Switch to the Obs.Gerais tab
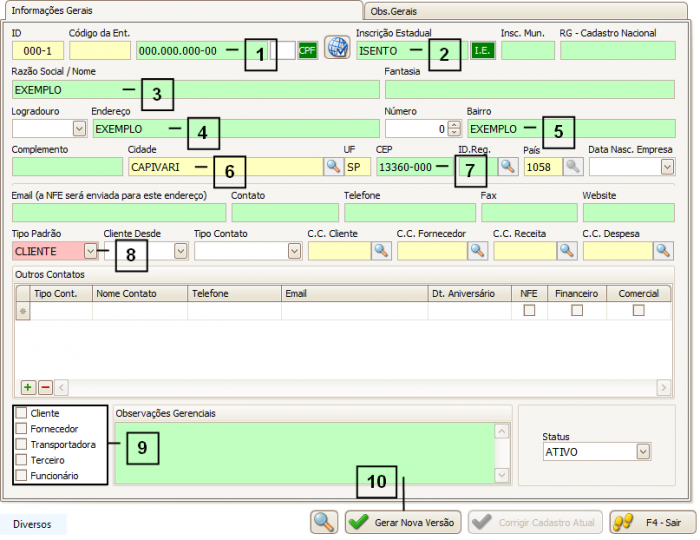 393,10
